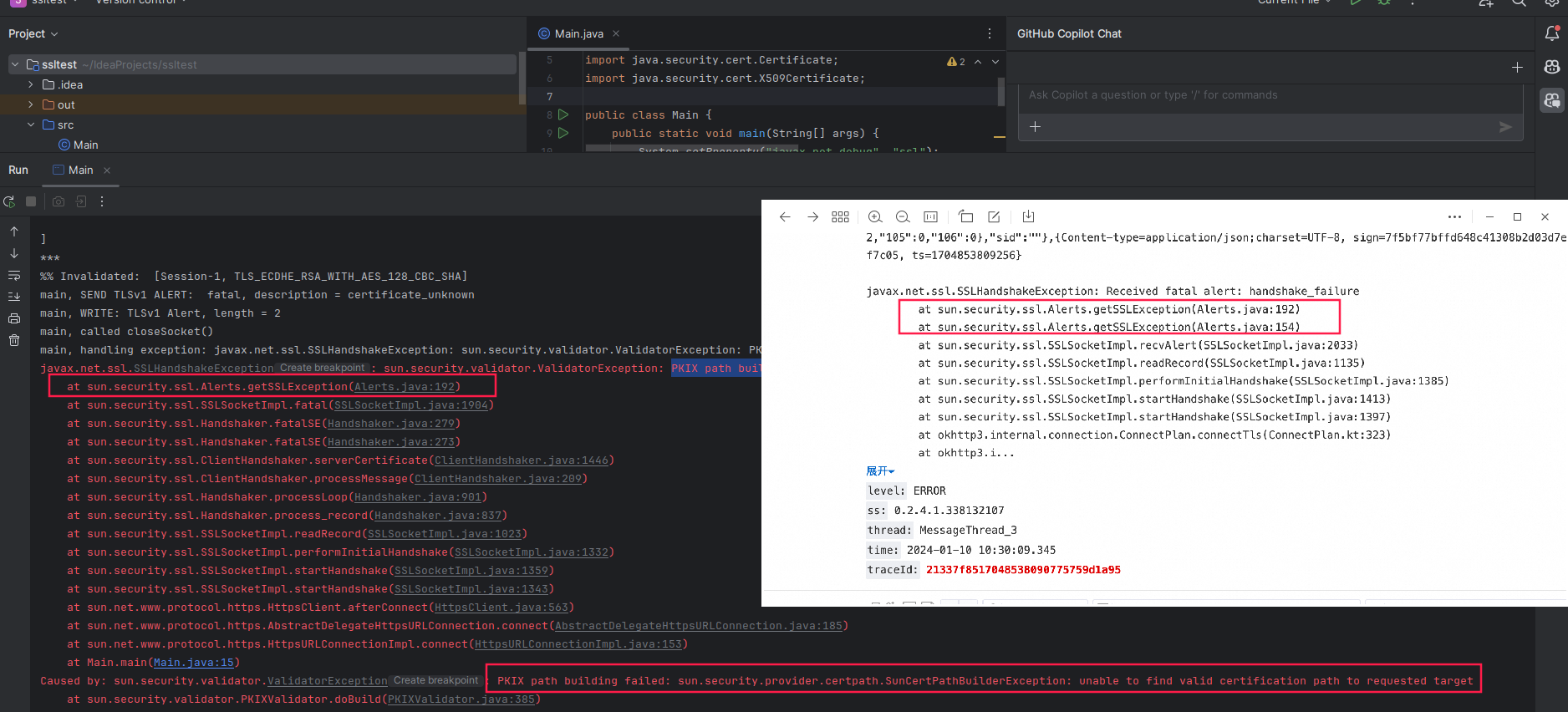The width and height of the screenshot is (1568, 712).
Task: Go back in the image viewer window
Action: click(x=785, y=216)
